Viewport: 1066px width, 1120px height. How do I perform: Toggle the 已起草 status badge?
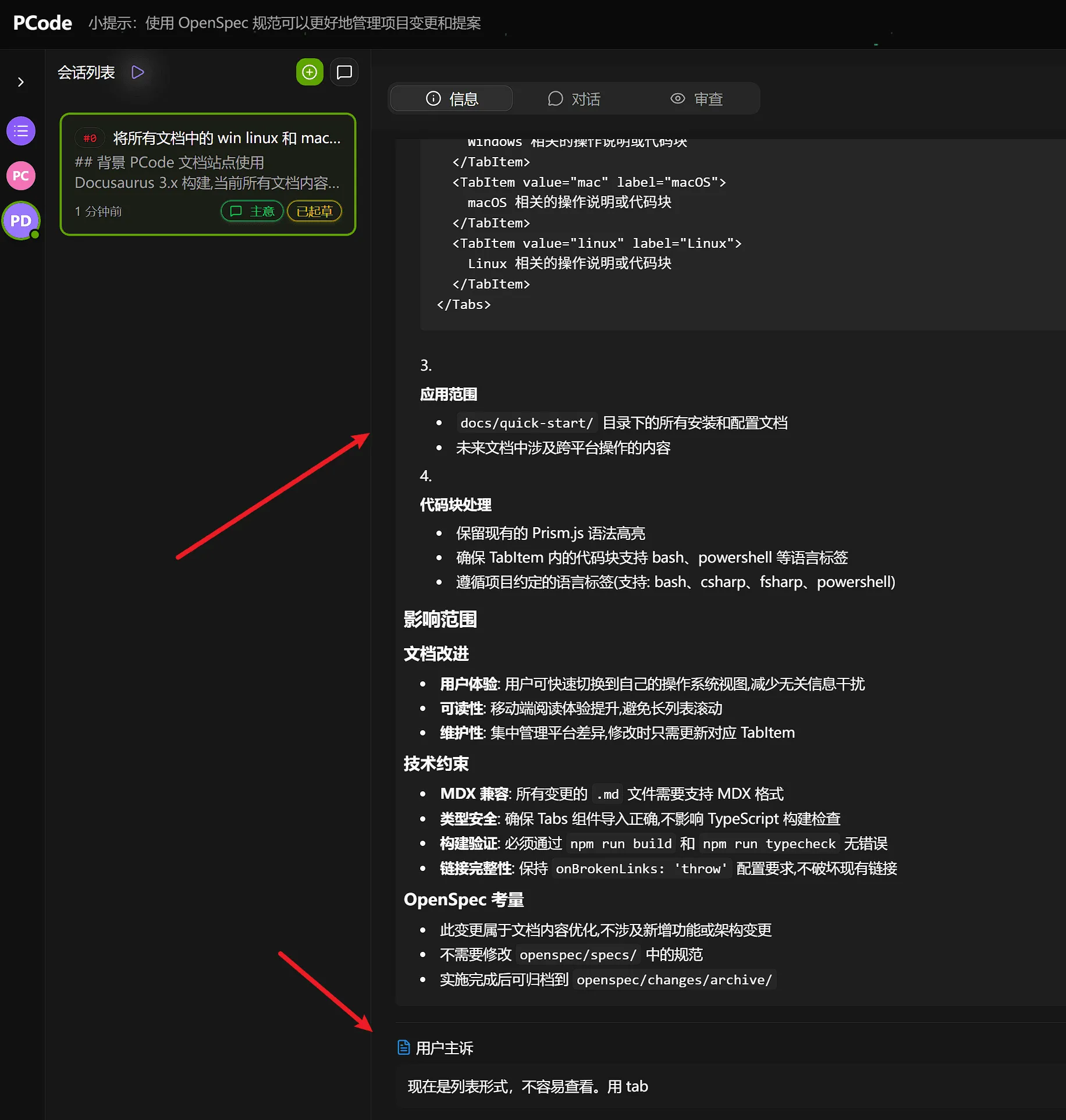(314, 211)
